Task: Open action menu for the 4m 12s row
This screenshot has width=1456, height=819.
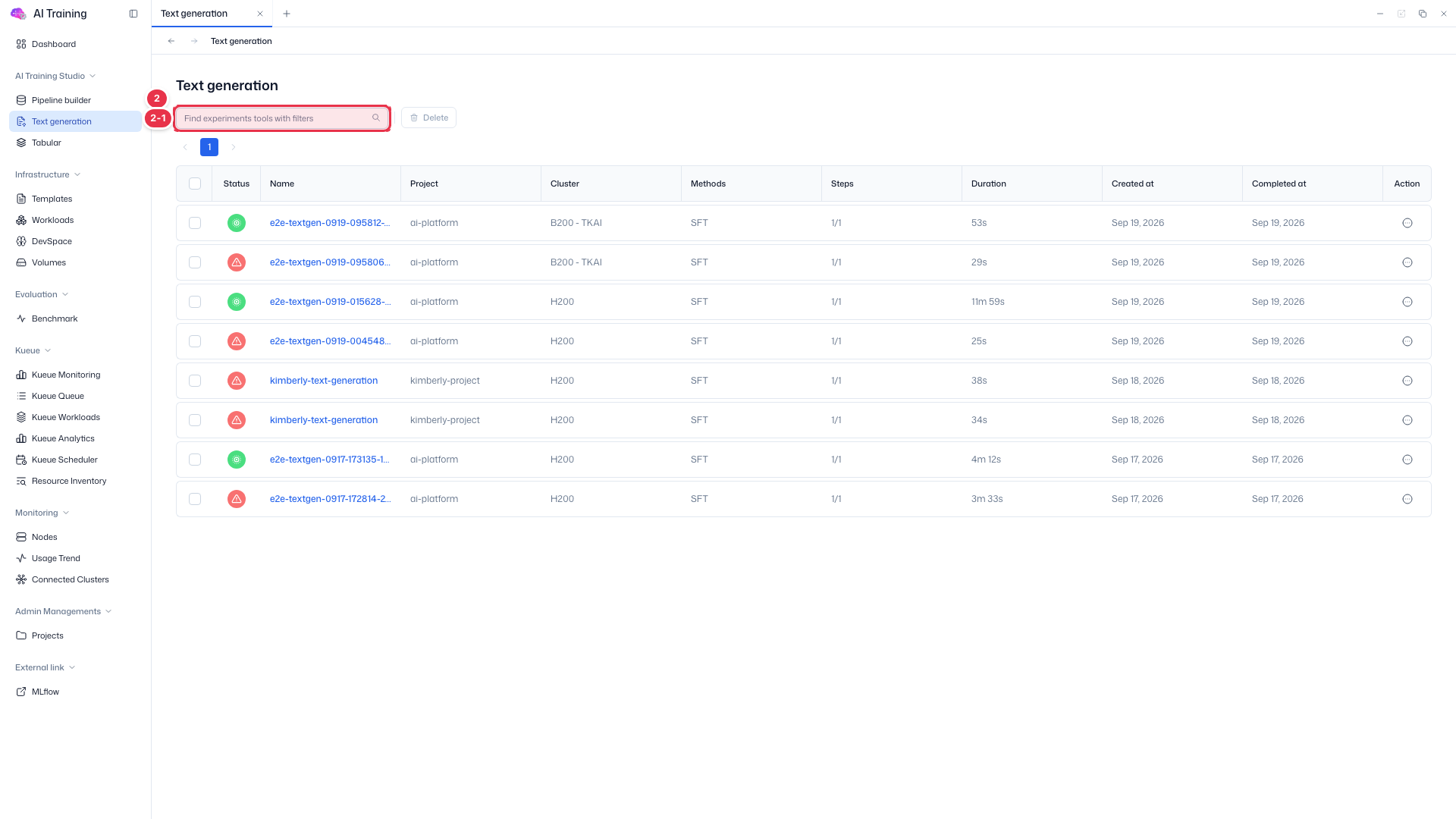Action: pos(1407,460)
